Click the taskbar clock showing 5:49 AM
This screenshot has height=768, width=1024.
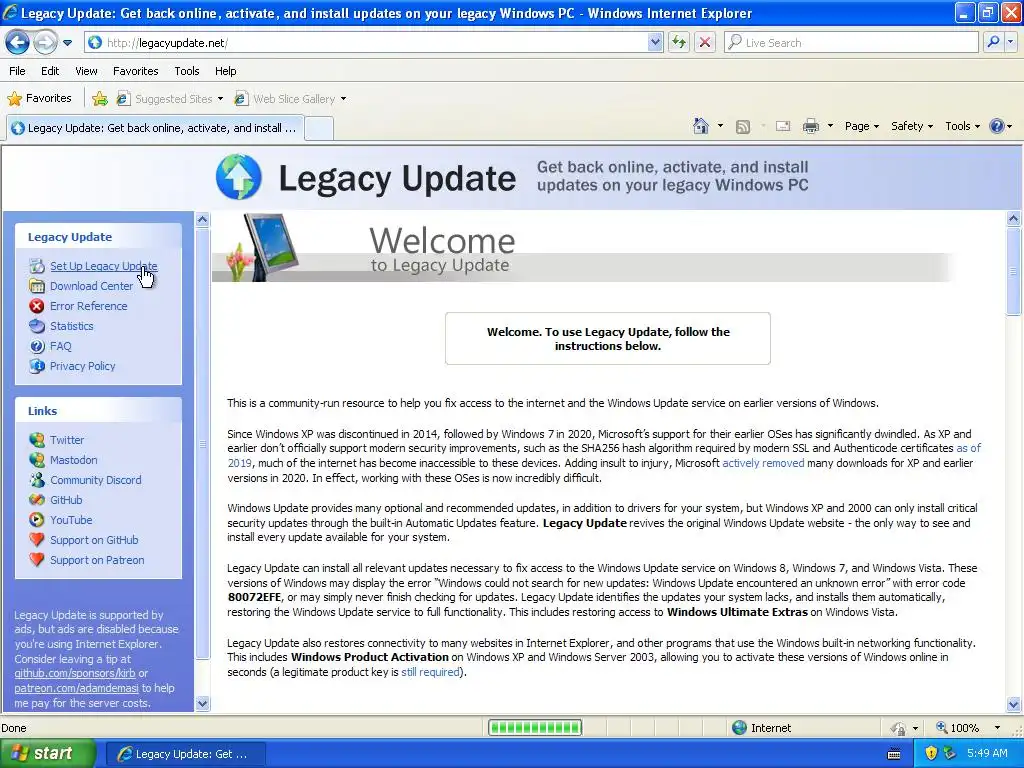point(987,754)
